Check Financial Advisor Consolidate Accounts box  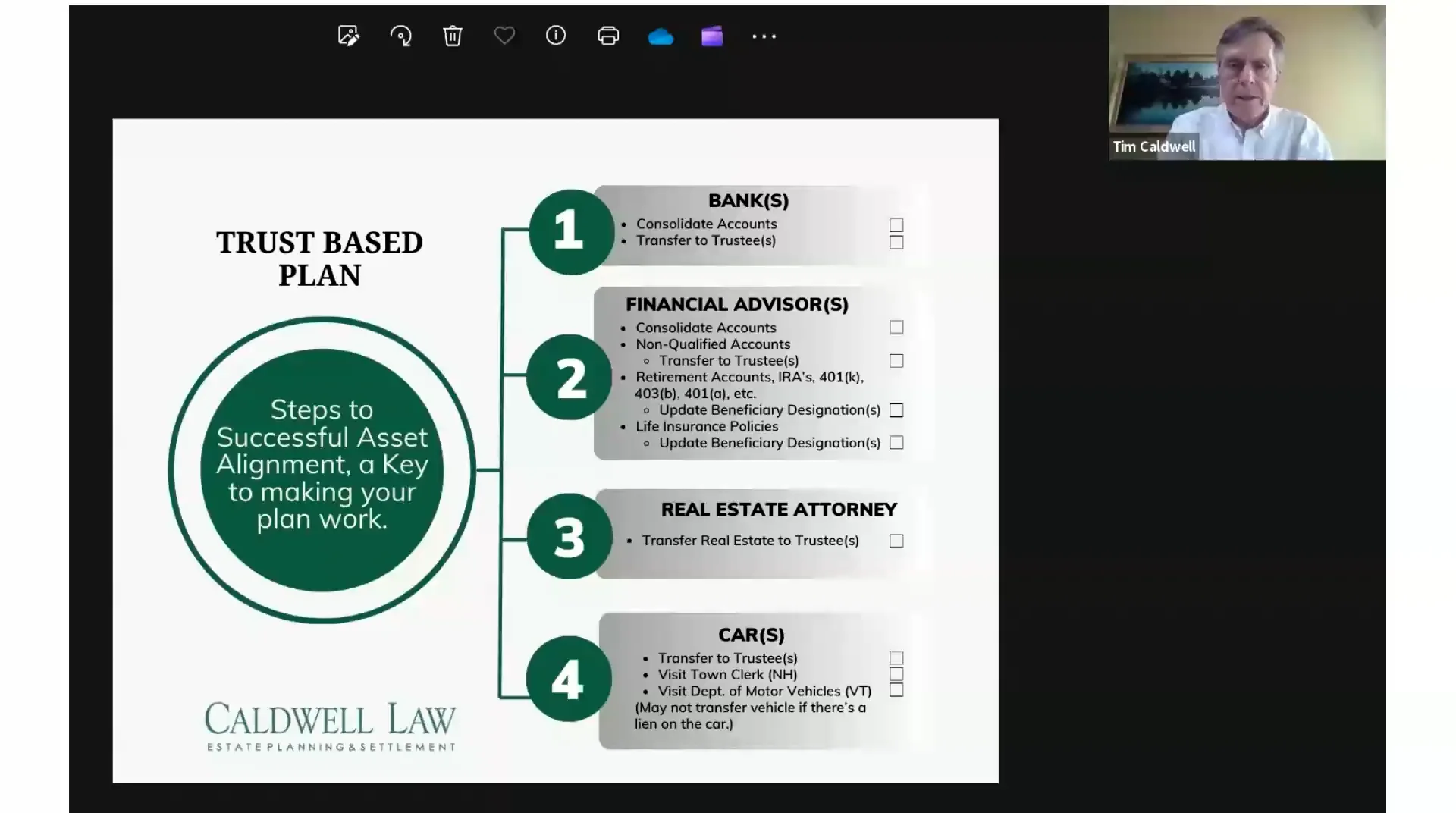pyautogui.click(x=896, y=328)
